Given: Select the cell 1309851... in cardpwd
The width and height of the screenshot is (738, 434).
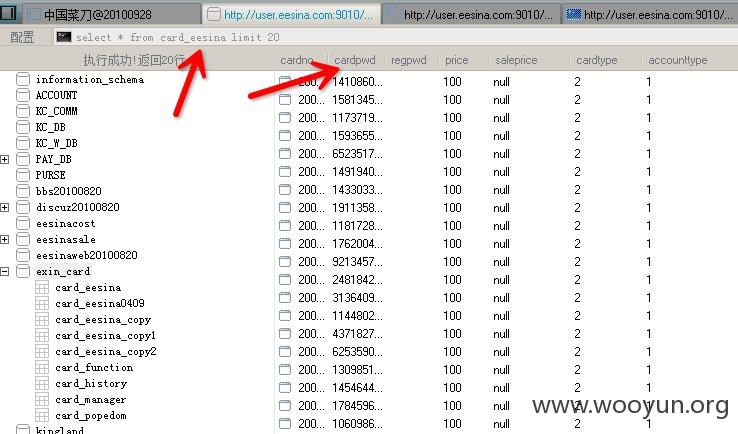Looking at the screenshot, I should pos(357,370).
